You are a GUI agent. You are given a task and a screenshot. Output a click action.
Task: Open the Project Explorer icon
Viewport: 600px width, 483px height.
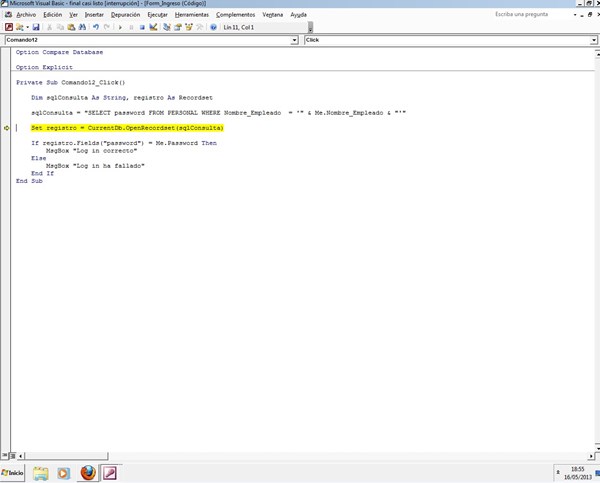click(166, 27)
